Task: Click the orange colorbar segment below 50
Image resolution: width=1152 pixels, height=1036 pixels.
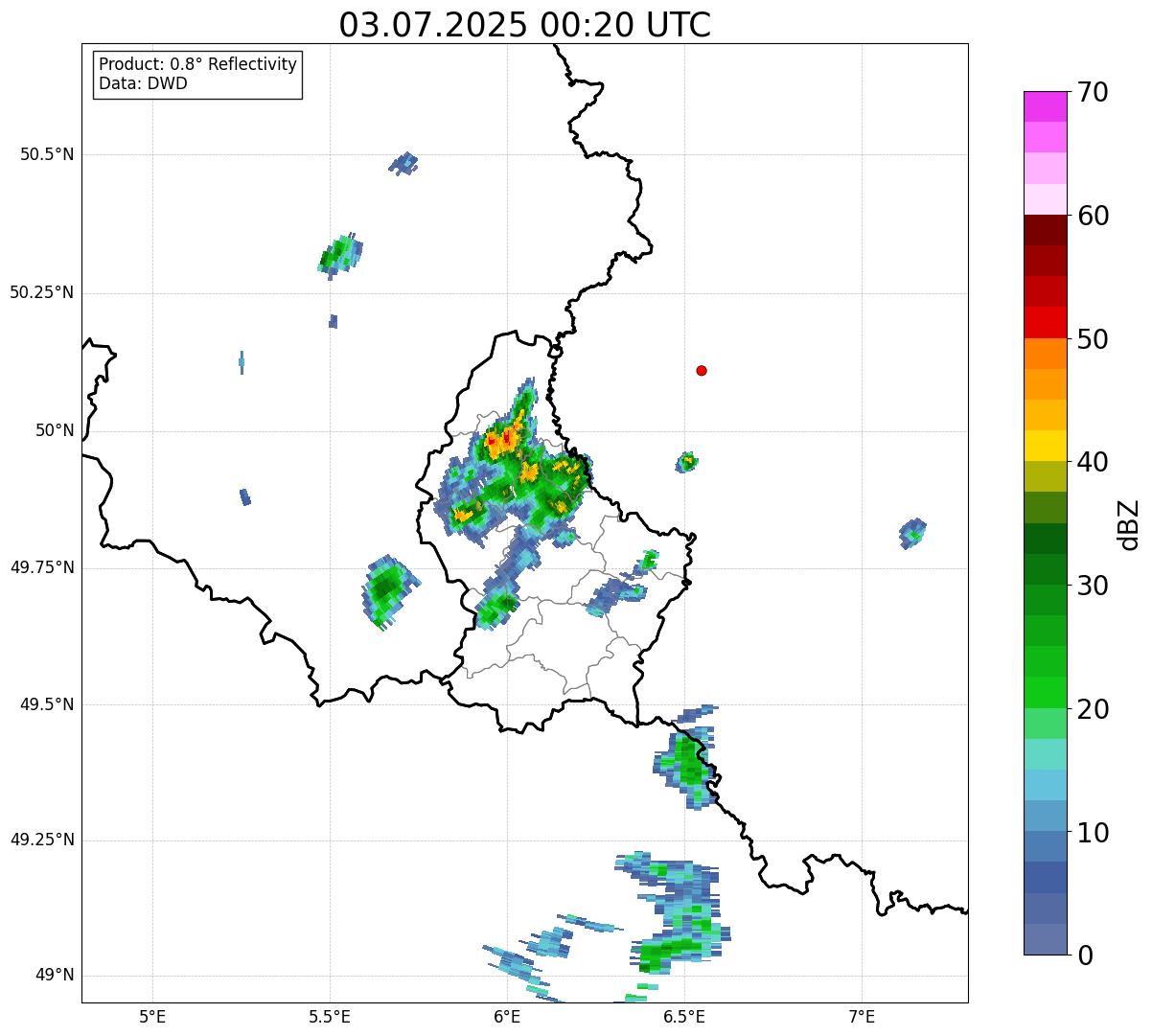Action: click(x=1046, y=354)
